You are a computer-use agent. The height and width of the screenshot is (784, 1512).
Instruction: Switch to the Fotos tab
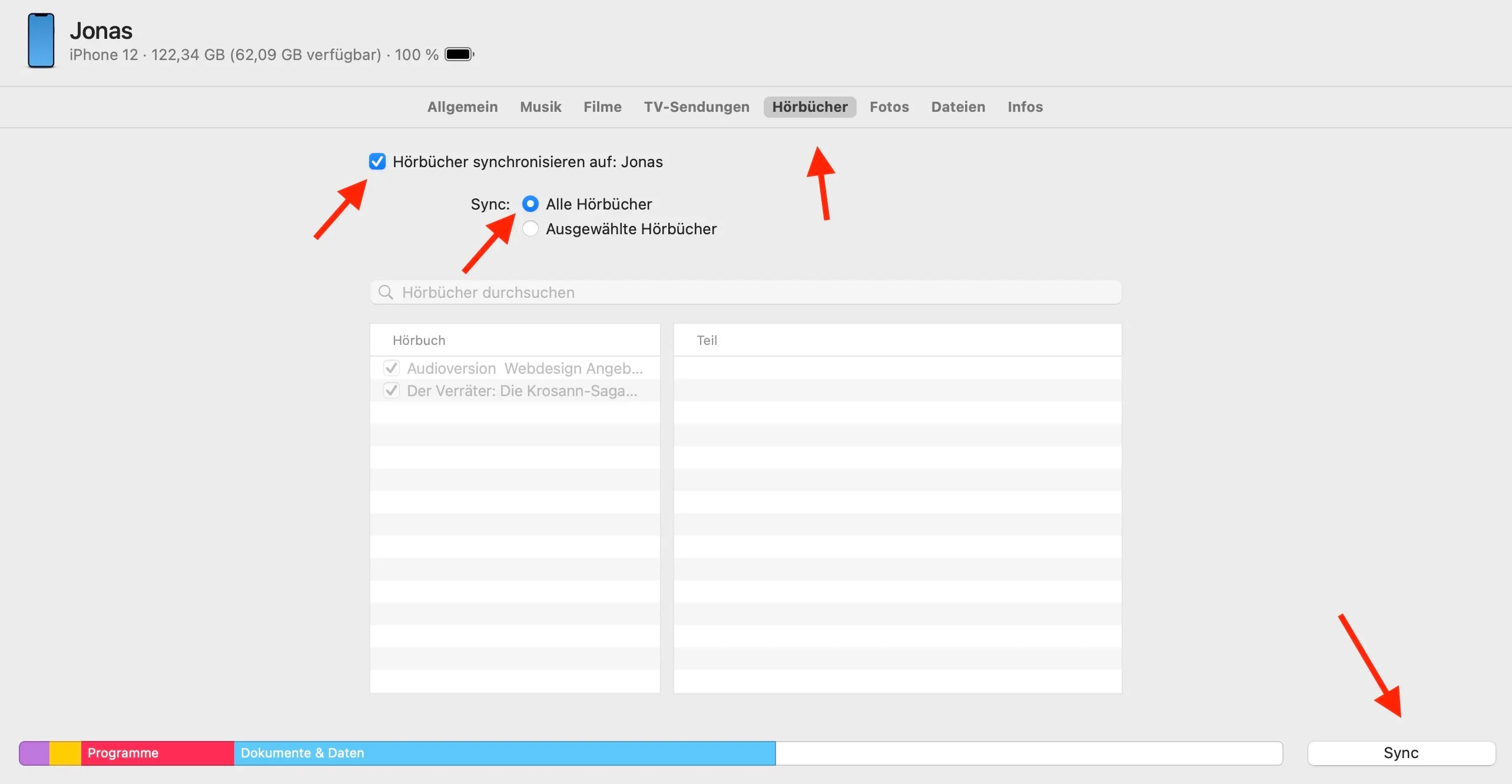click(x=889, y=107)
